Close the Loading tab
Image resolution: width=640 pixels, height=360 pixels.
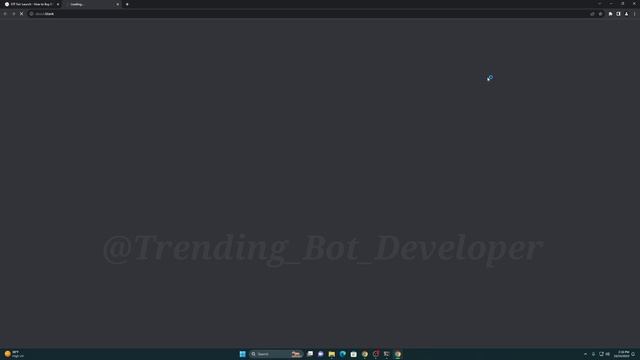pos(118,4)
